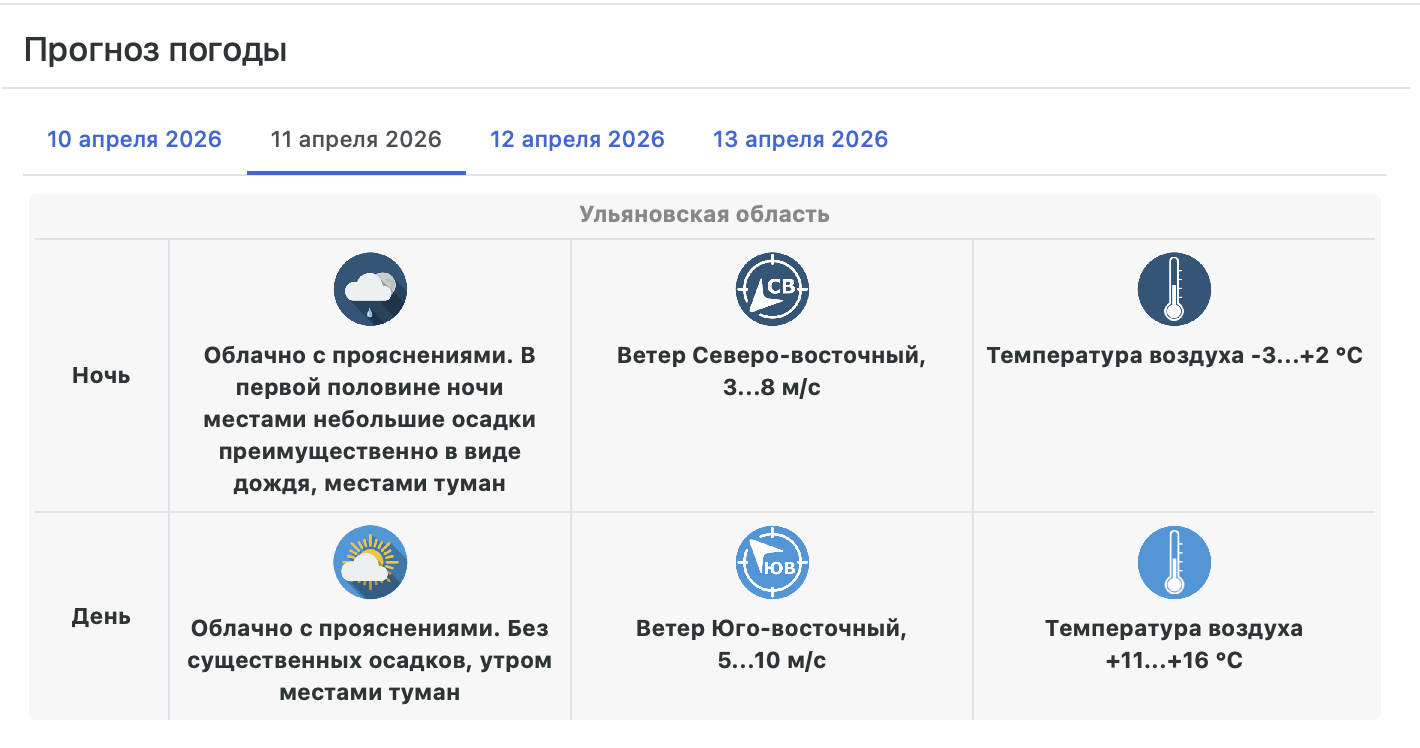The height and width of the screenshot is (748, 1420).
Task: Click the light blue daytime thermometer icon
Action: click(1174, 563)
